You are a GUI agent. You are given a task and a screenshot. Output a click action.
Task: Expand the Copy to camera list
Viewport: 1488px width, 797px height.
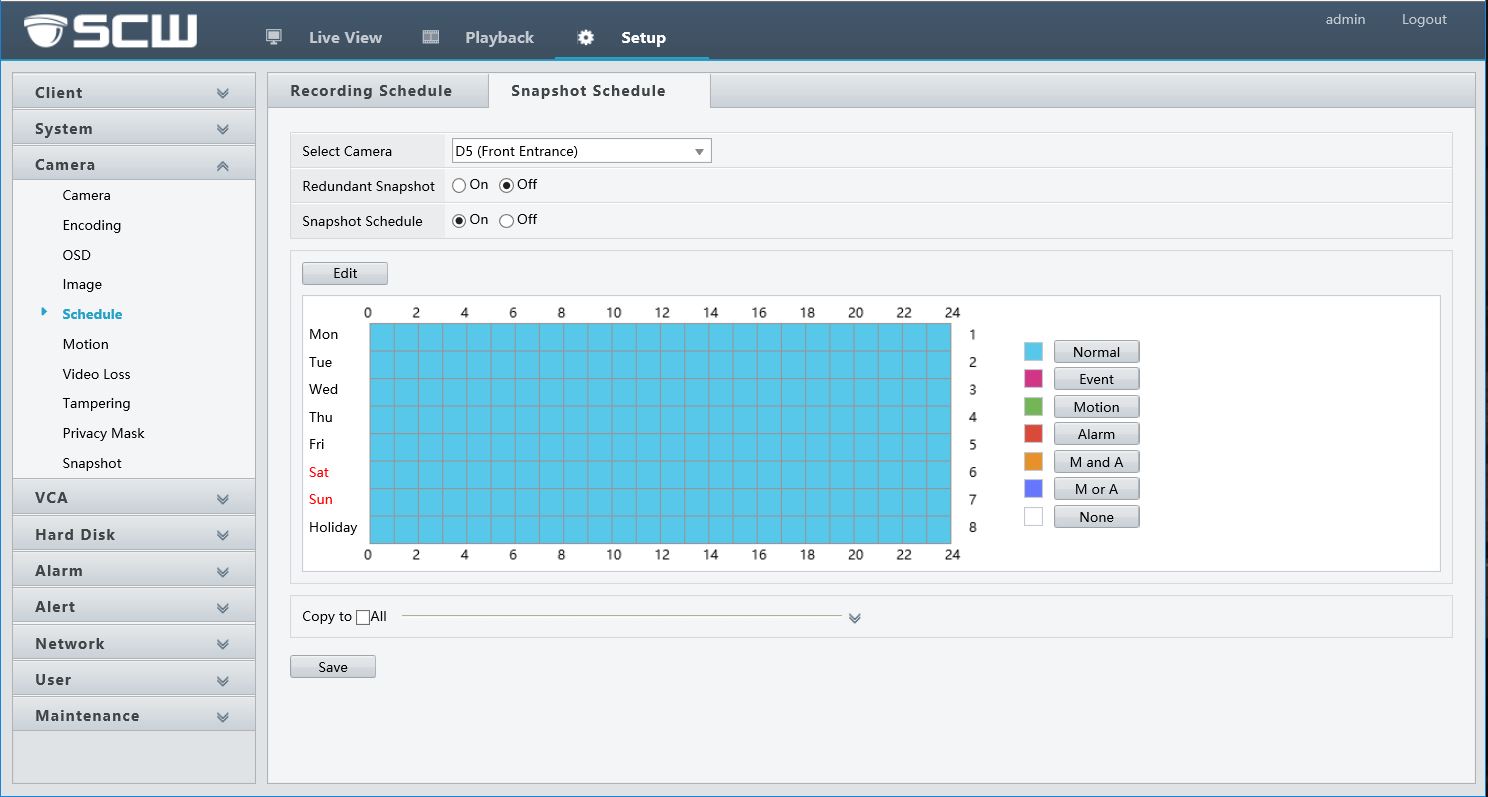point(854,618)
